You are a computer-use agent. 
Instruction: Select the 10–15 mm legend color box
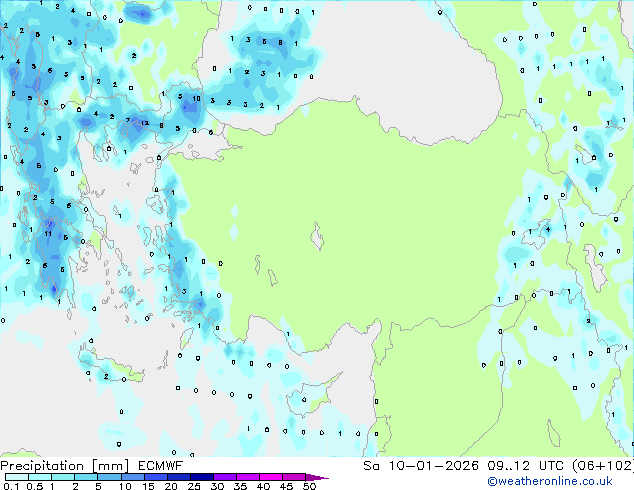point(133,477)
